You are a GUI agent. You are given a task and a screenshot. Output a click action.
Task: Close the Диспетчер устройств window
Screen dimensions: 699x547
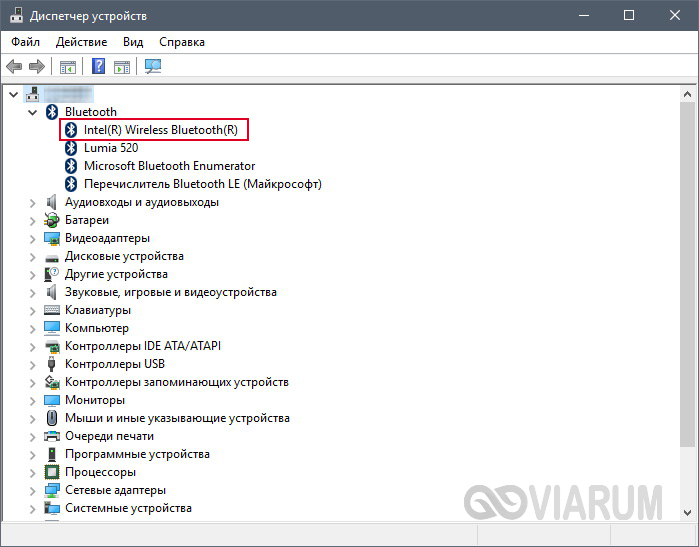coord(674,15)
